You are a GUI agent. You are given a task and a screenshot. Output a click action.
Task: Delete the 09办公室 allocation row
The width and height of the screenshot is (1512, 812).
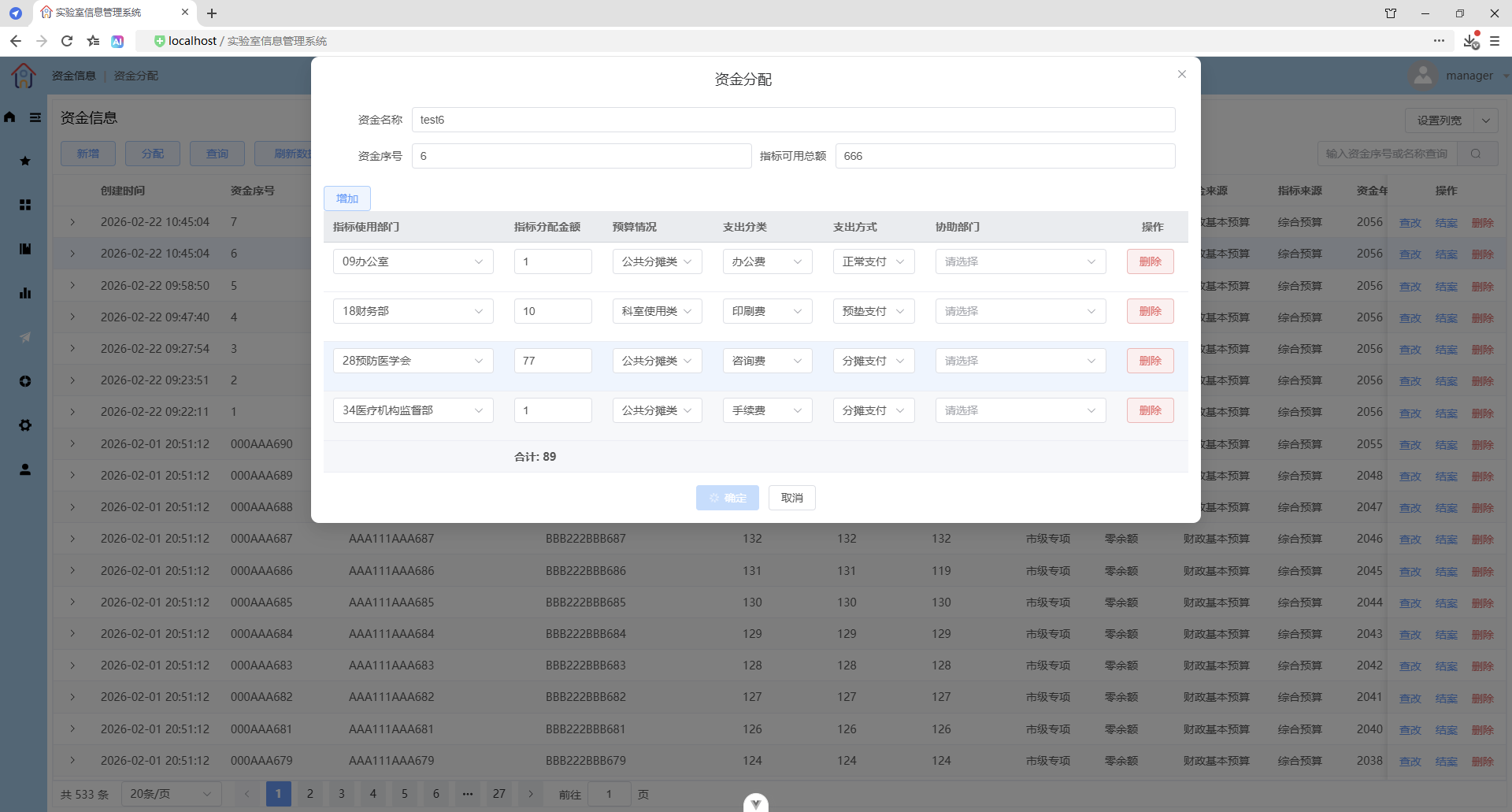point(1151,261)
